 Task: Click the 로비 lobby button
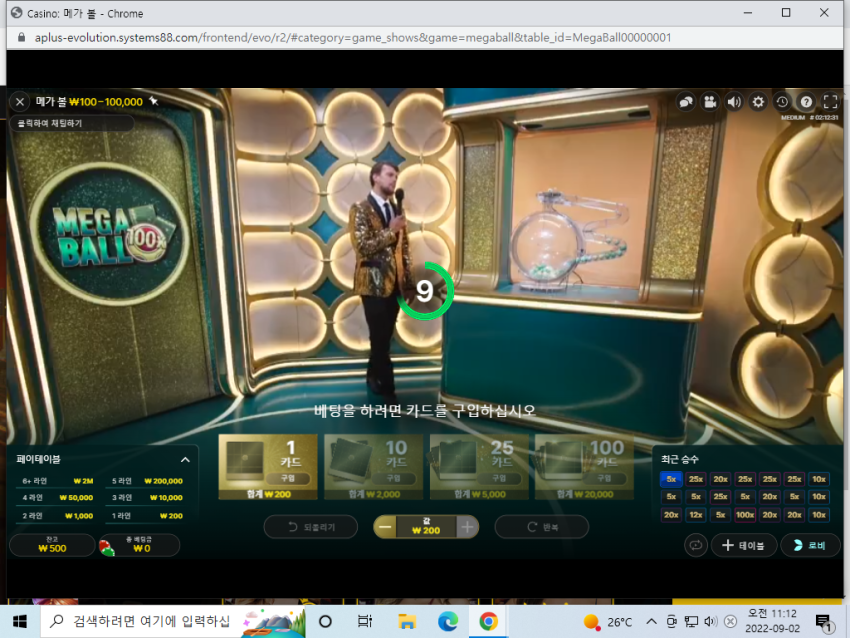click(x=810, y=545)
